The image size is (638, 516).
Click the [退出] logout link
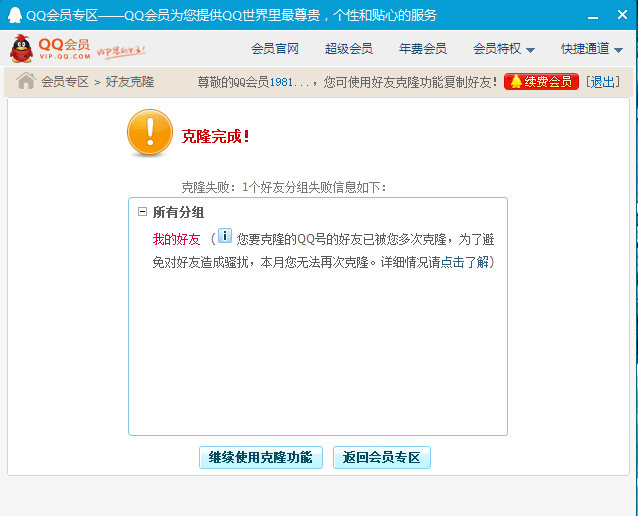pos(603,82)
